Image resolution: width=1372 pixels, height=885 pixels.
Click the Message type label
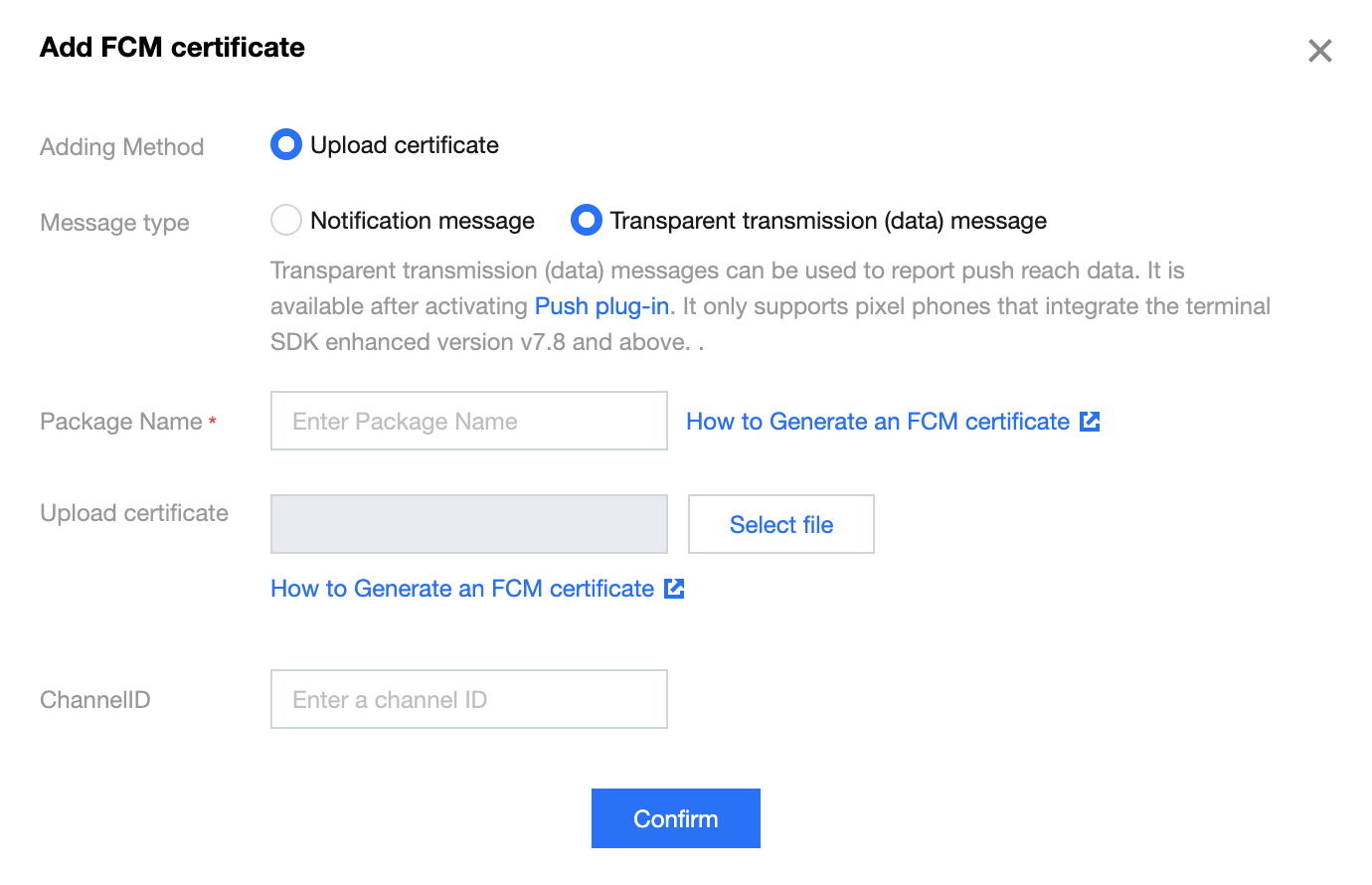[x=114, y=223]
